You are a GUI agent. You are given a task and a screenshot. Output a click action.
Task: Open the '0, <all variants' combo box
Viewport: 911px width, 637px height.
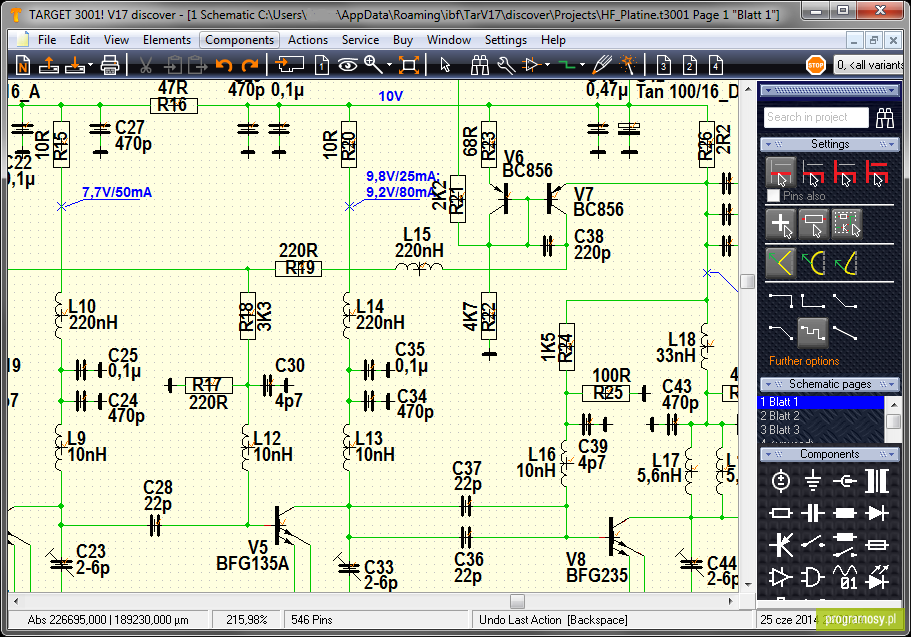(869, 65)
